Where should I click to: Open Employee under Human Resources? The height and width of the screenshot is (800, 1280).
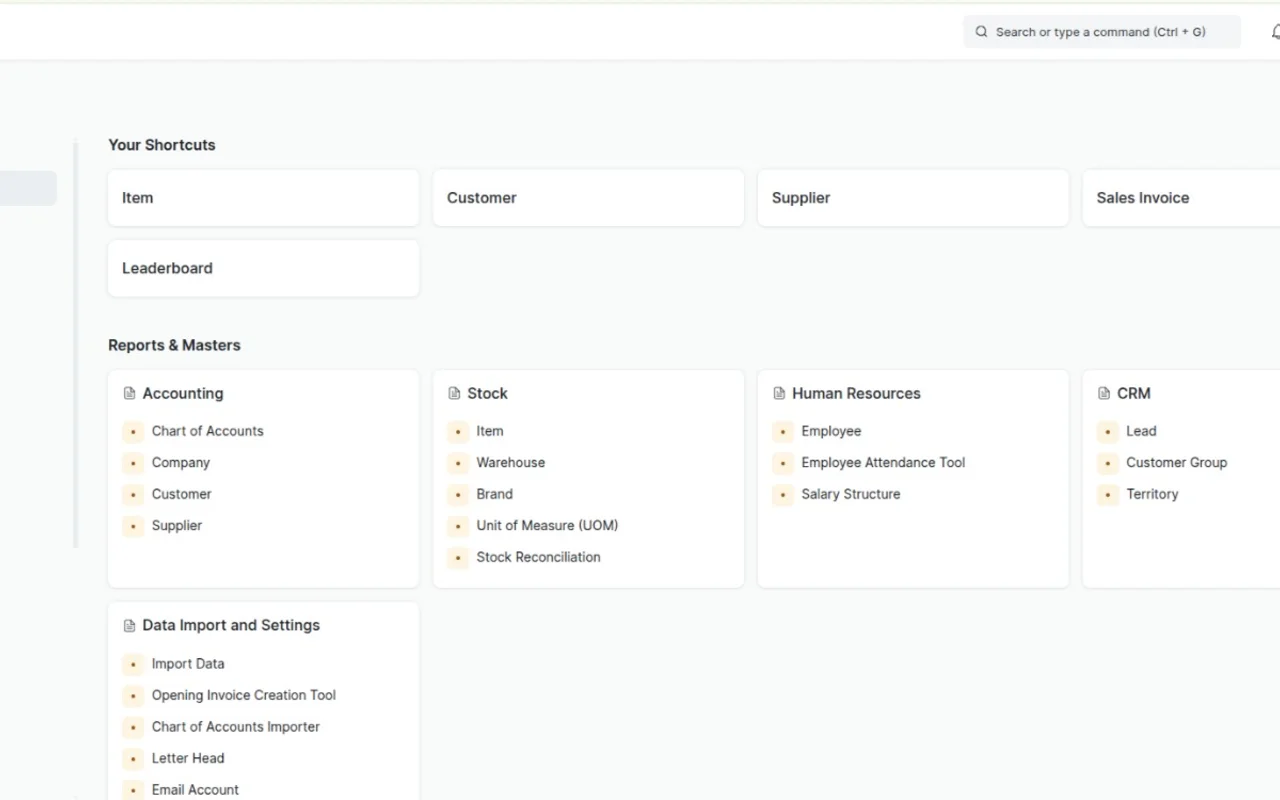831,431
